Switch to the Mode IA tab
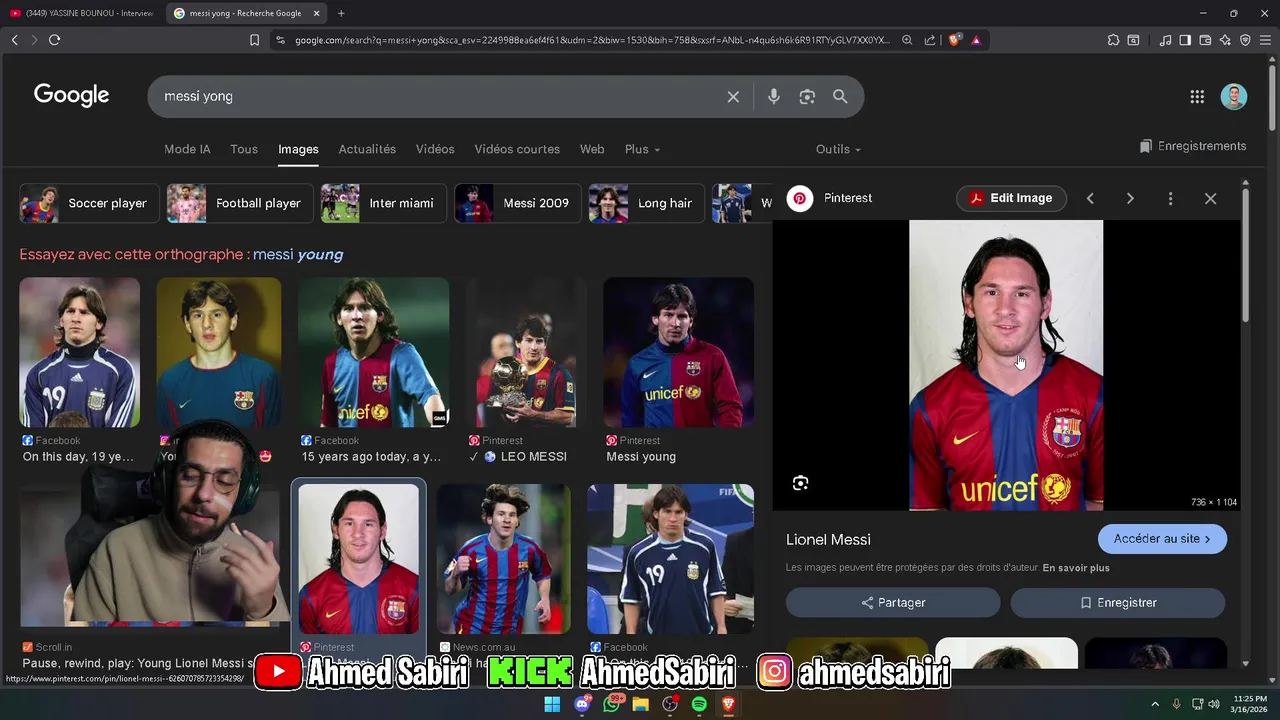Screen dimensions: 1280x720 pyautogui.click(x=187, y=149)
